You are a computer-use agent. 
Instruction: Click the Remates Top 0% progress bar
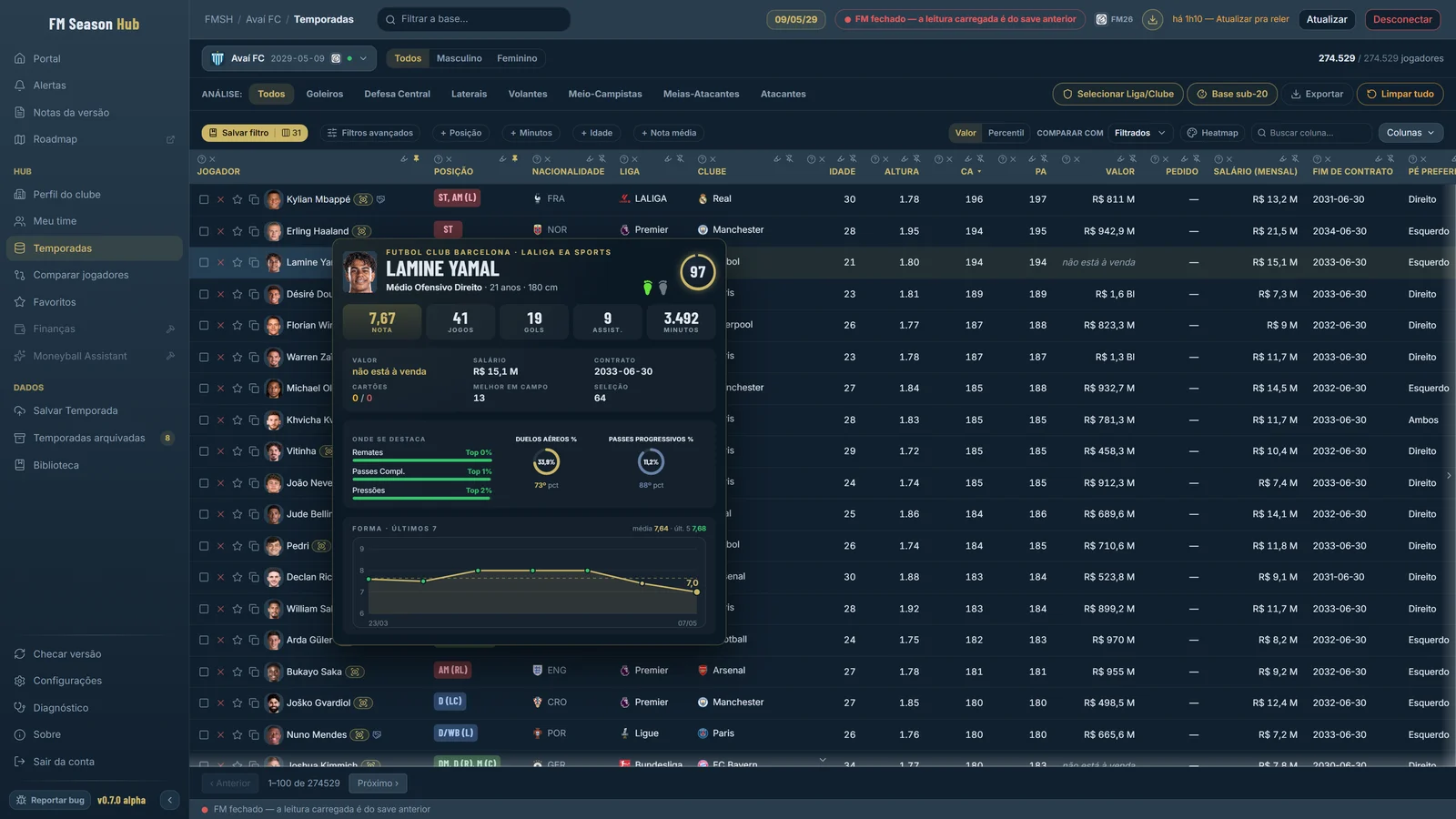point(422,460)
